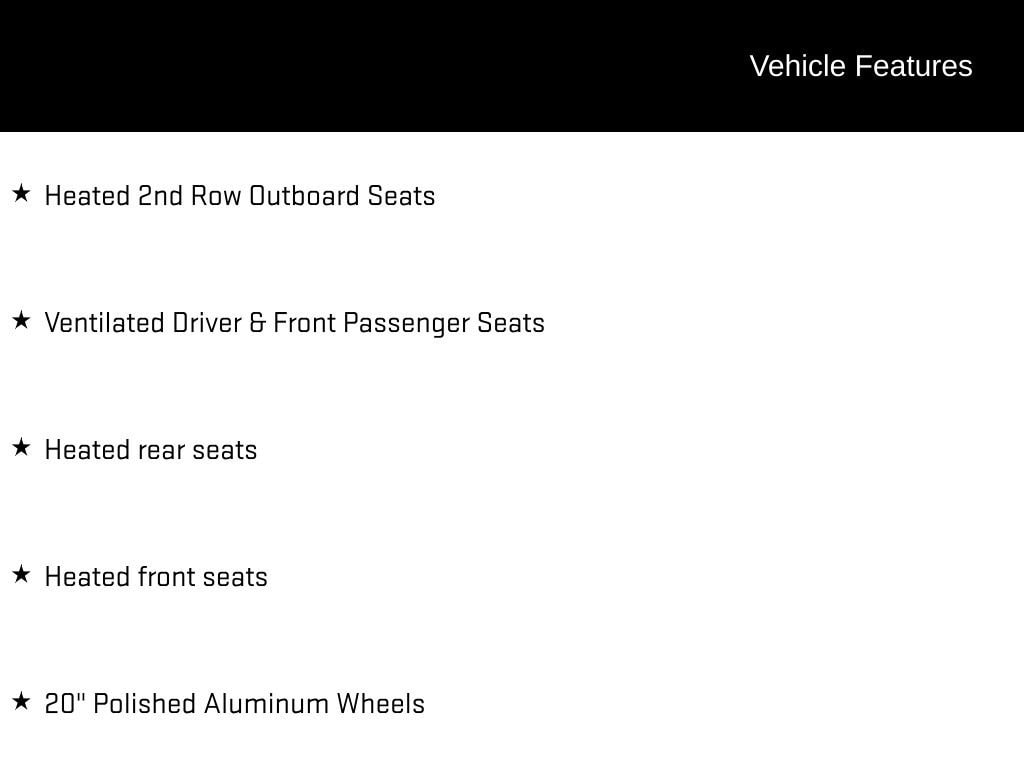Click the word Polished in wheels feature
1024x768 pixels.
pos(144,704)
